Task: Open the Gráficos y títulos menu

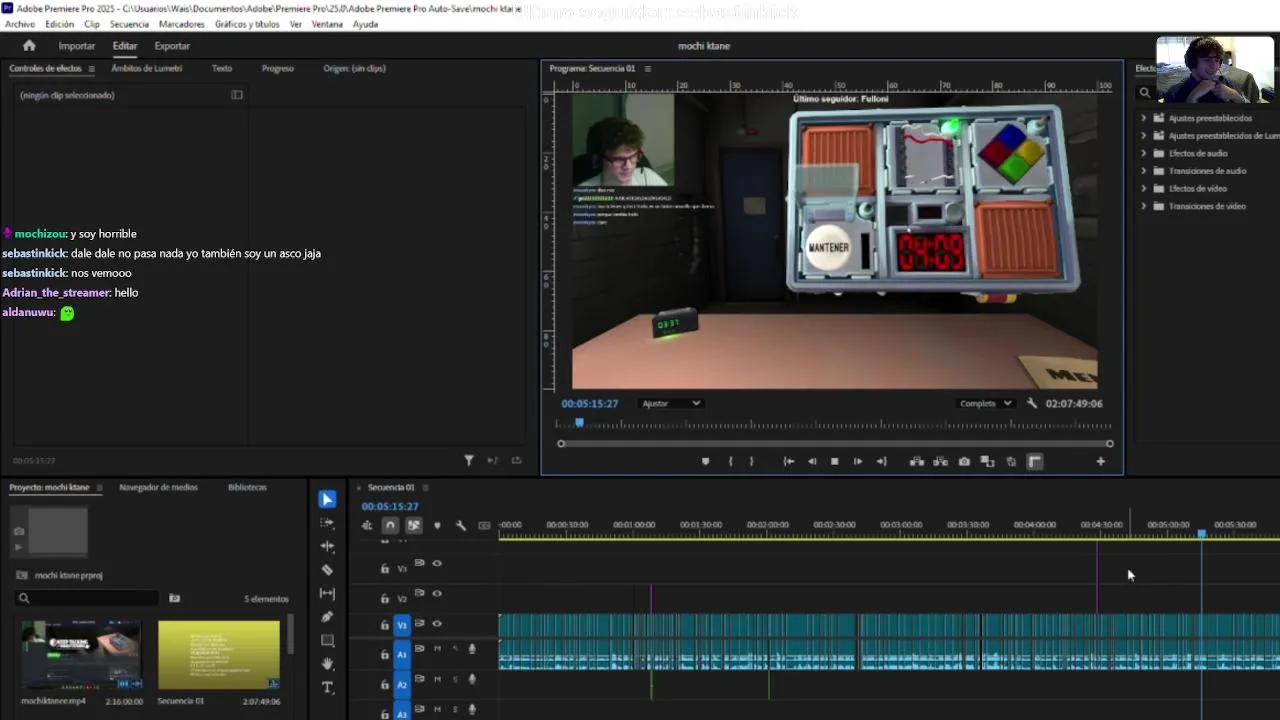Action: coord(247,24)
